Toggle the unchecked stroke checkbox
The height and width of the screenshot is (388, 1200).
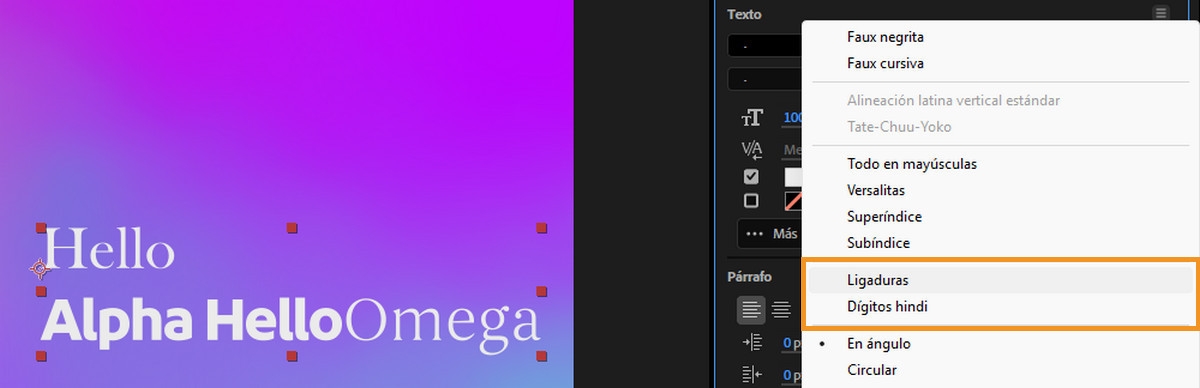751,200
